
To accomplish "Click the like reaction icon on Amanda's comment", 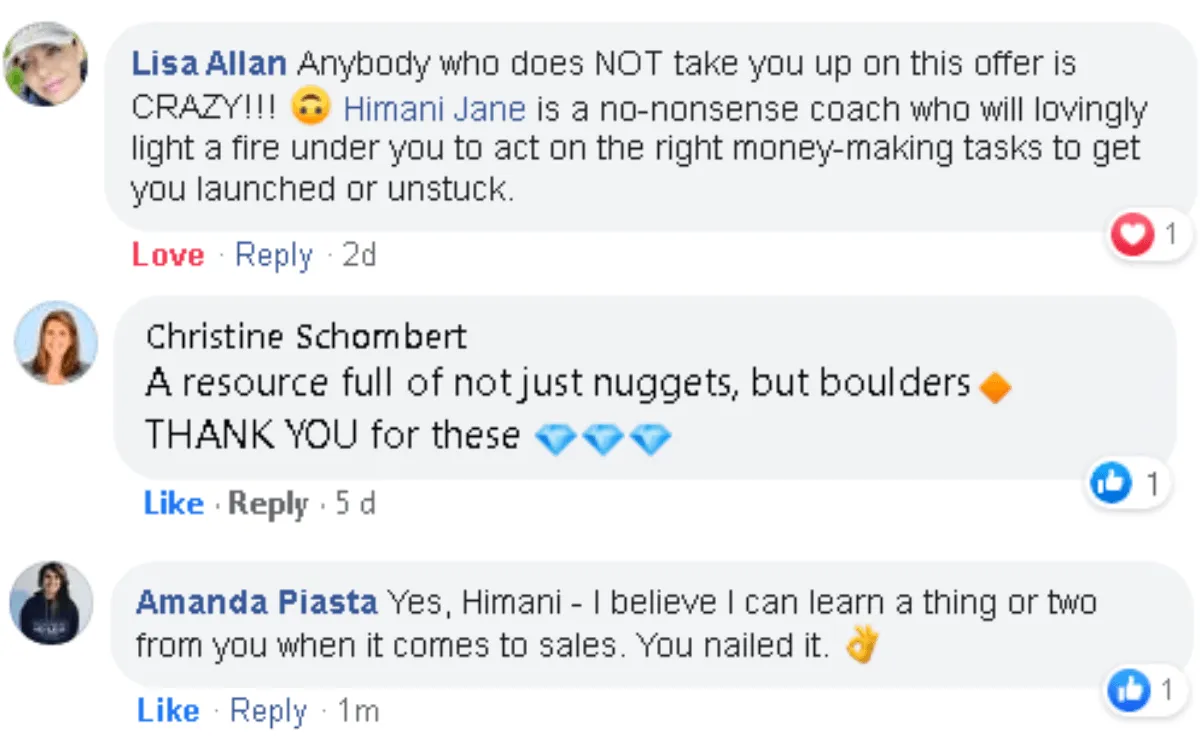I will [1130, 689].
